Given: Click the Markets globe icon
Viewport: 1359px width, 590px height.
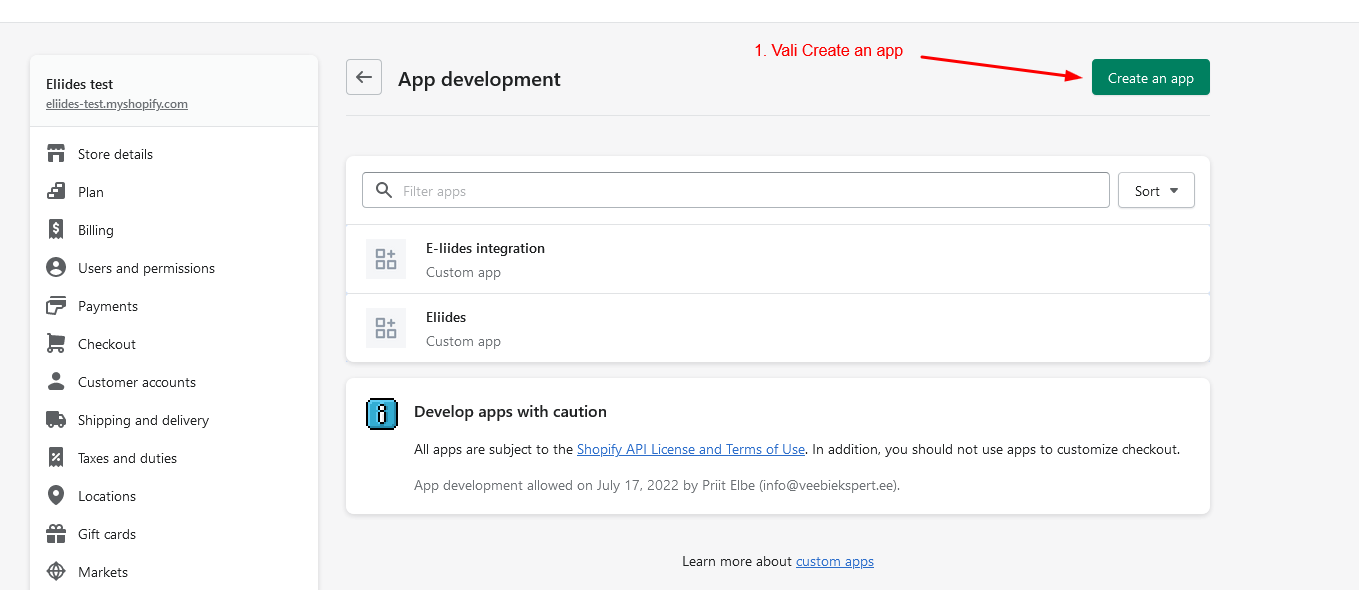Looking at the screenshot, I should [56, 572].
